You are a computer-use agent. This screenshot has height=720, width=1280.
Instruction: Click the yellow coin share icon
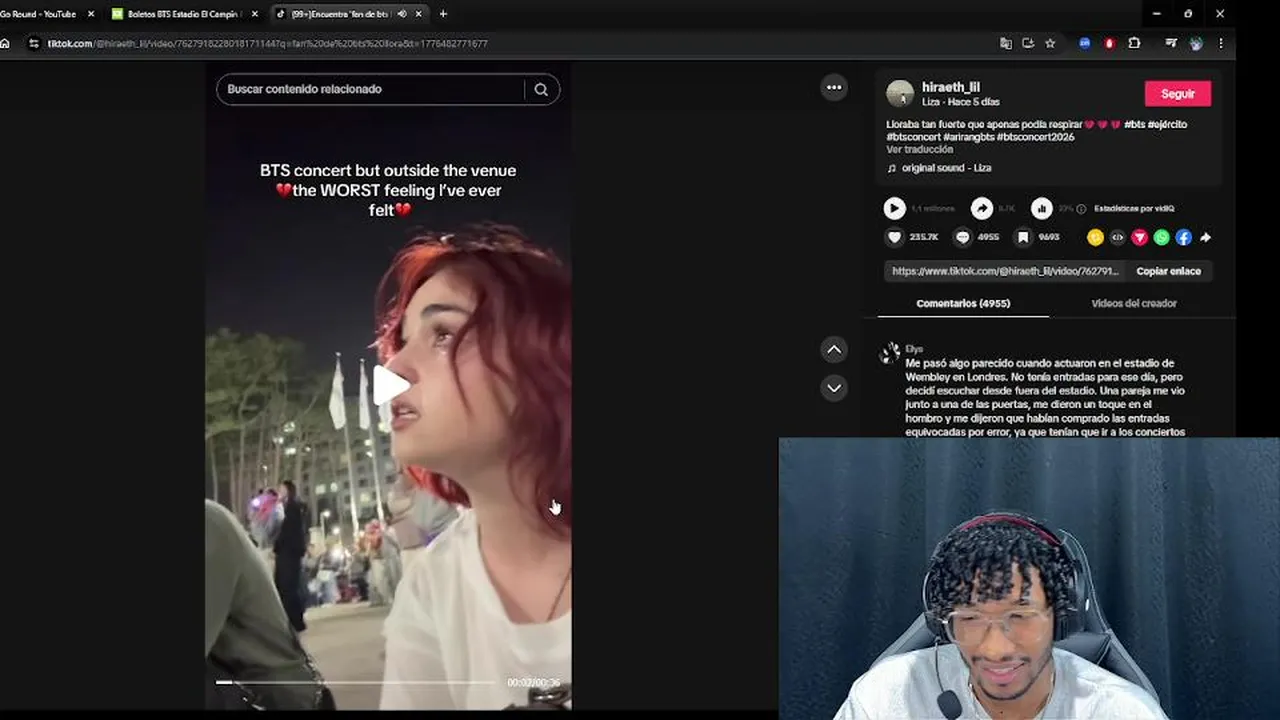coord(1095,237)
